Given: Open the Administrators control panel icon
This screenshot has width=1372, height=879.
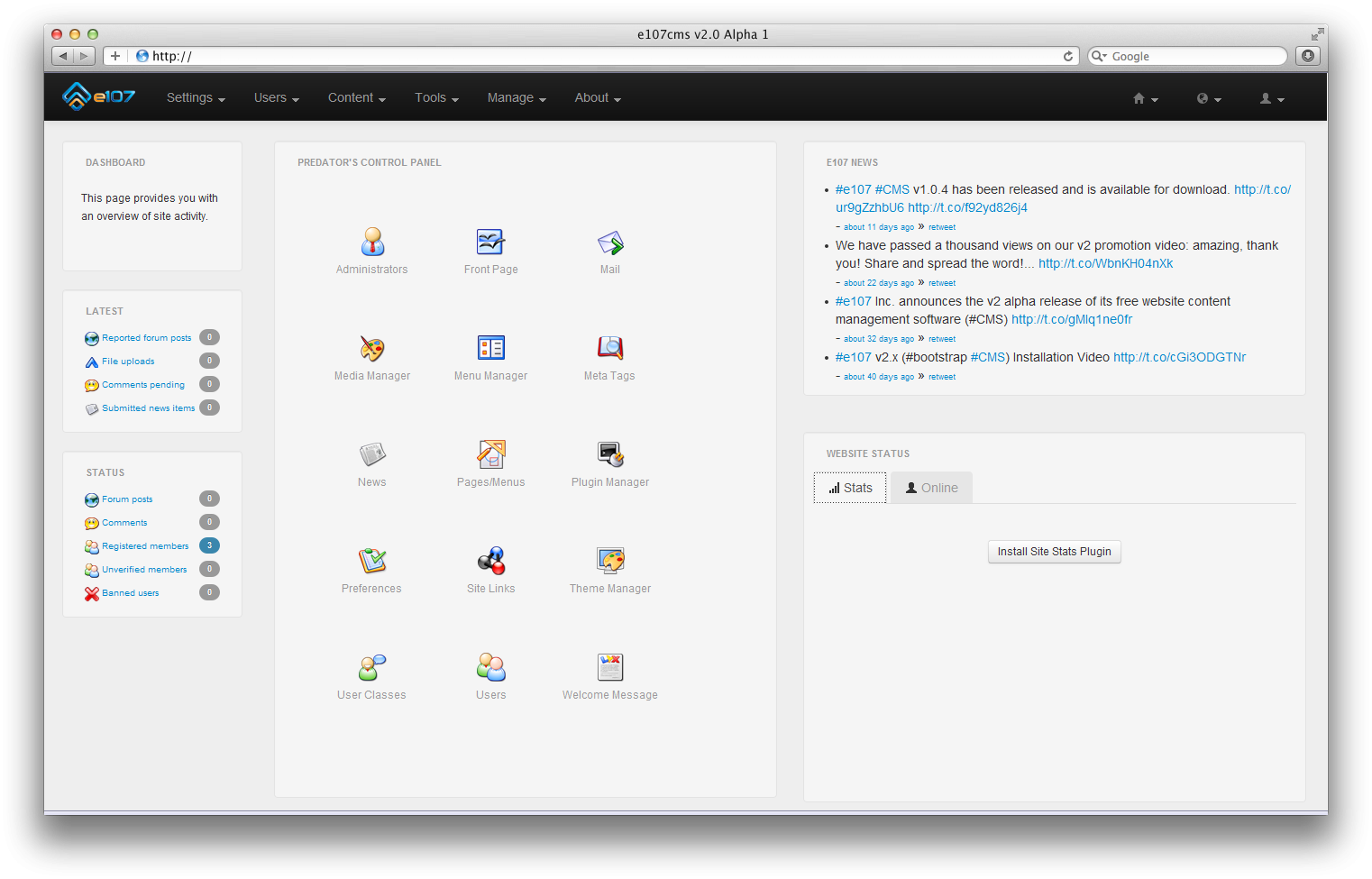Looking at the screenshot, I should [372, 243].
